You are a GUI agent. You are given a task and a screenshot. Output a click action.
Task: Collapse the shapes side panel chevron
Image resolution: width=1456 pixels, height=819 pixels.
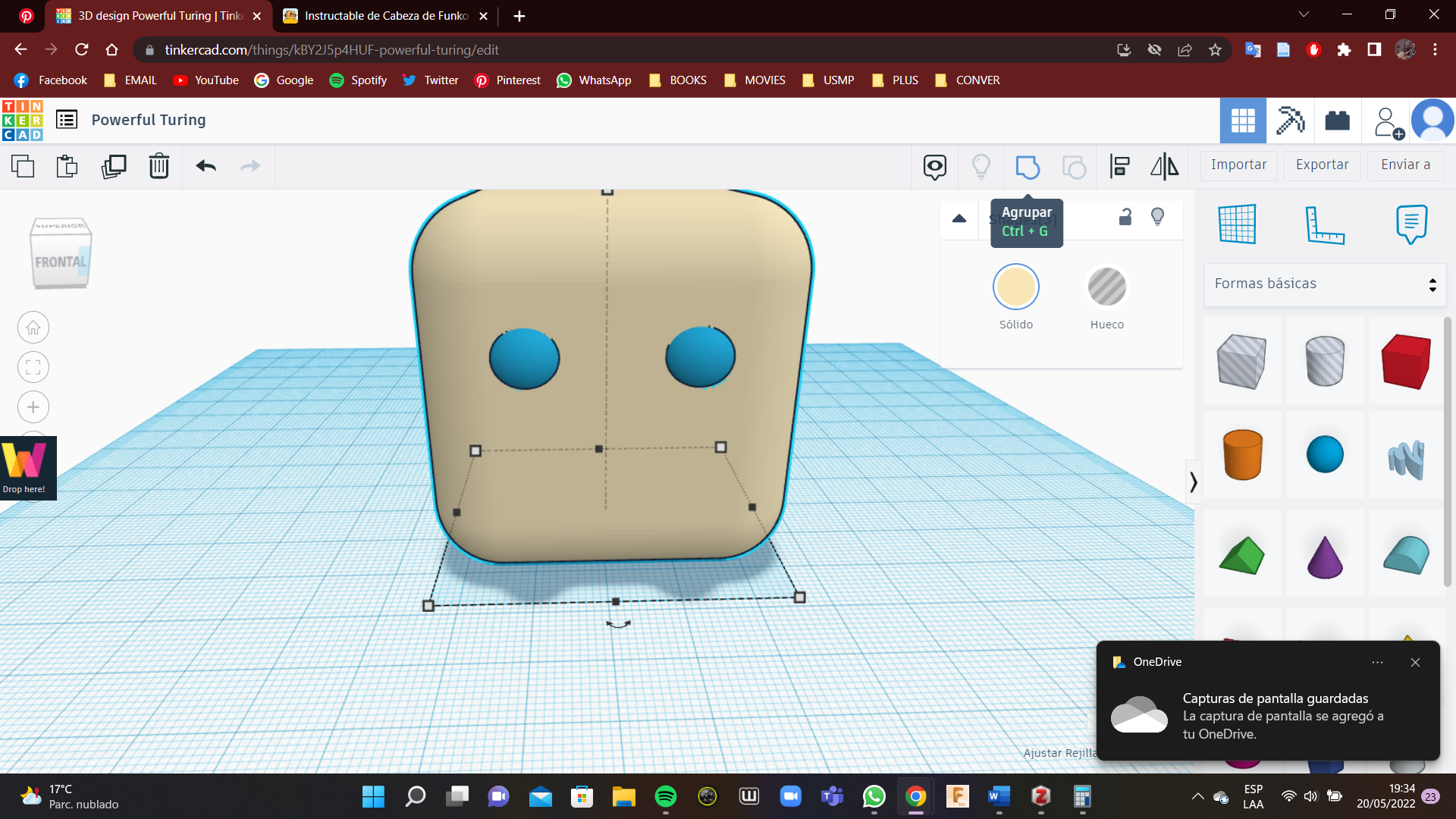tap(1193, 482)
